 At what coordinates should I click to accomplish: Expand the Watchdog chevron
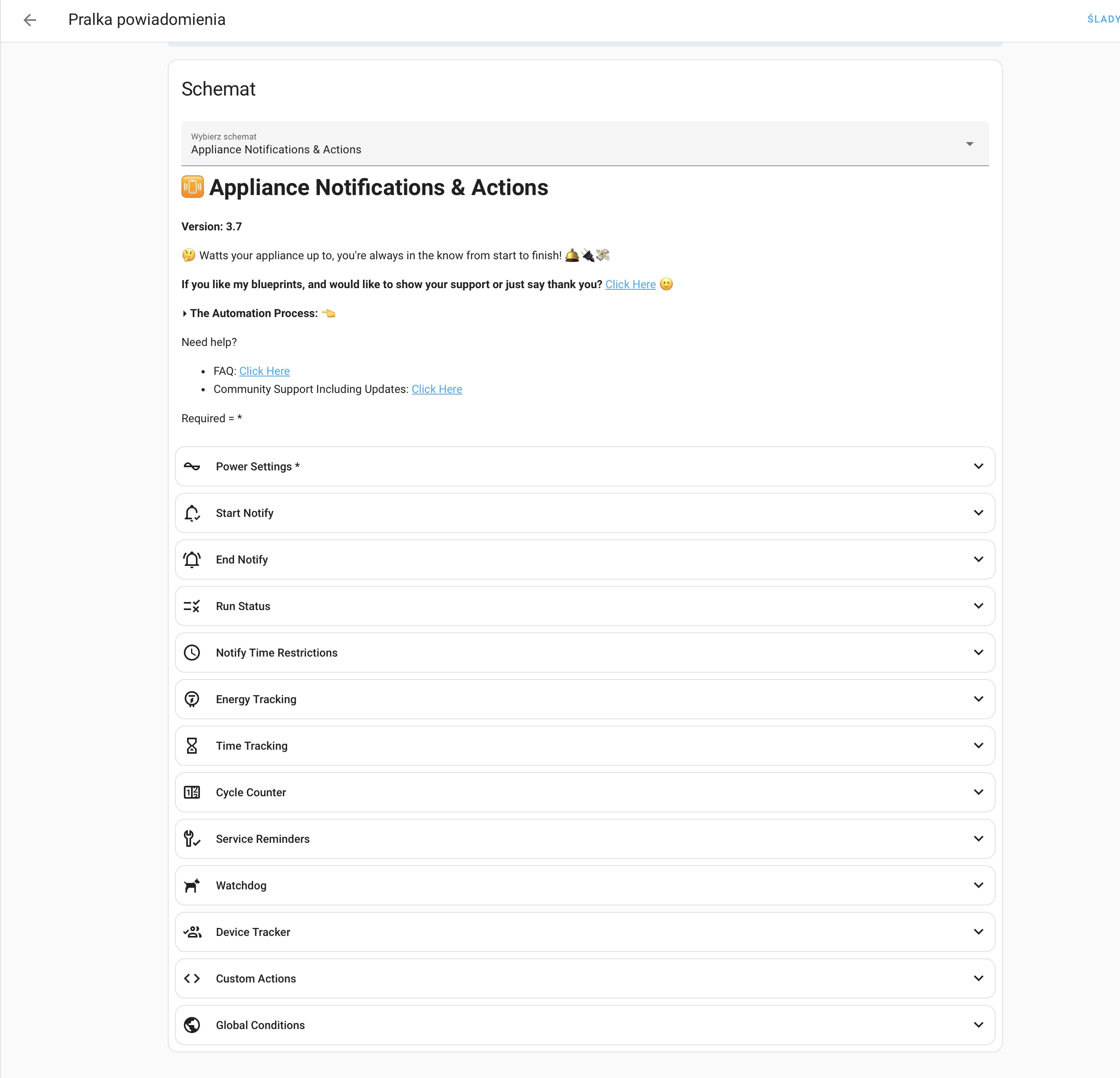tap(978, 885)
